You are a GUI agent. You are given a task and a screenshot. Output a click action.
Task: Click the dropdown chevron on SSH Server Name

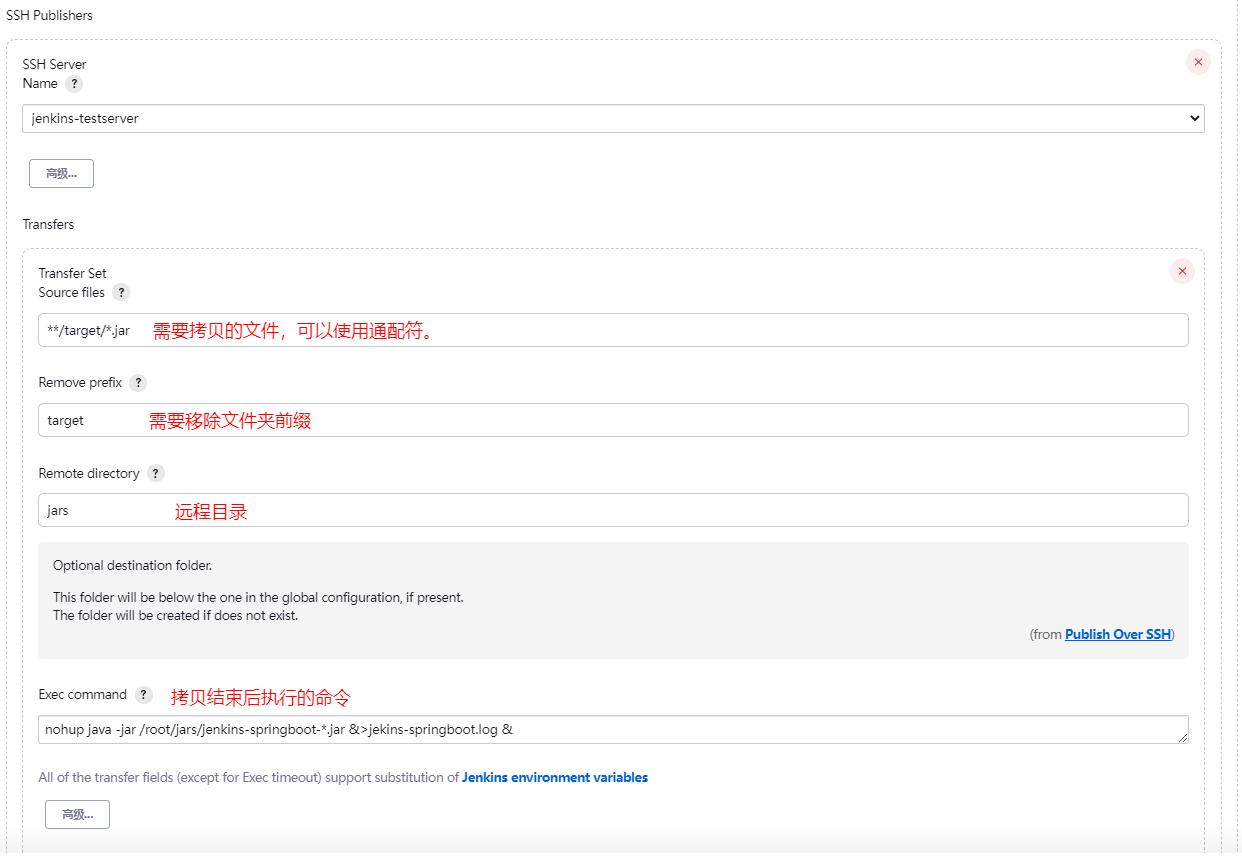pyautogui.click(x=1196, y=118)
